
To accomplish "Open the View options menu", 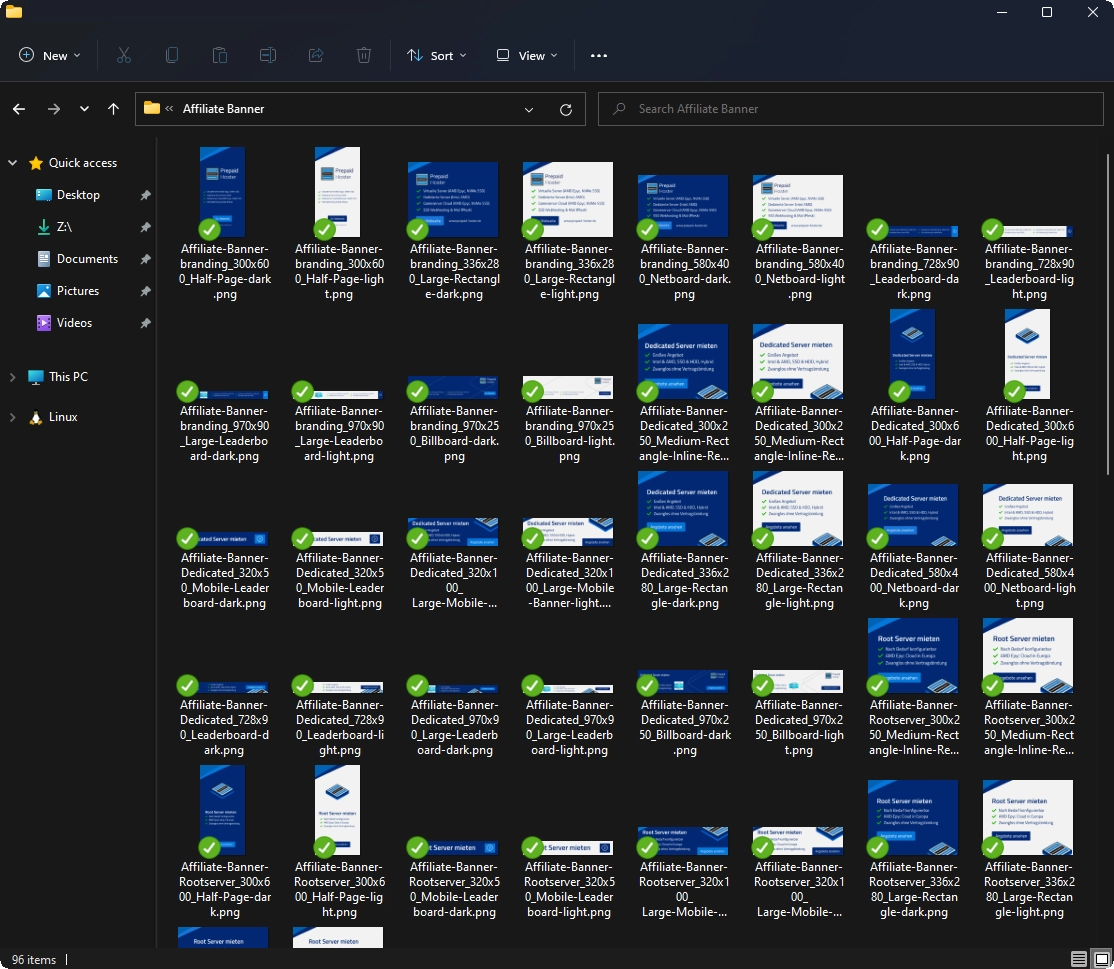I will tap(527, 56).
